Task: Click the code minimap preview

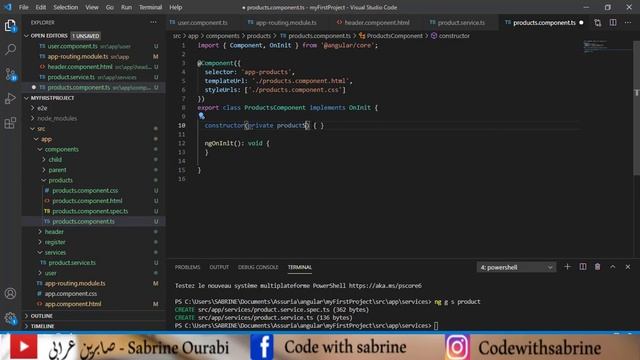Action: (596, 46)
